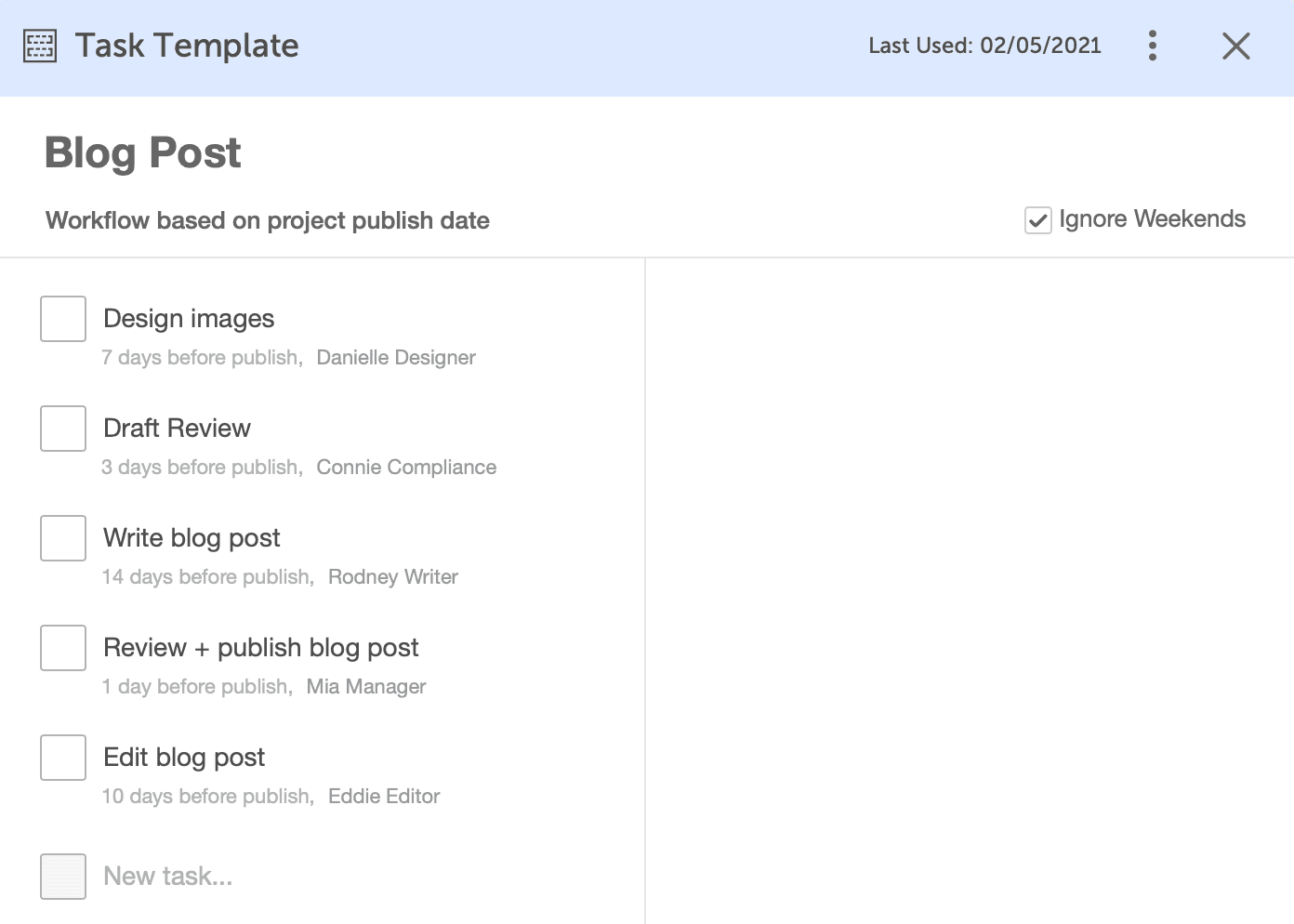This screenshot has height=924, width=1294.
Task: Click Mia Manager on the publish task
Action: point(365,686)
